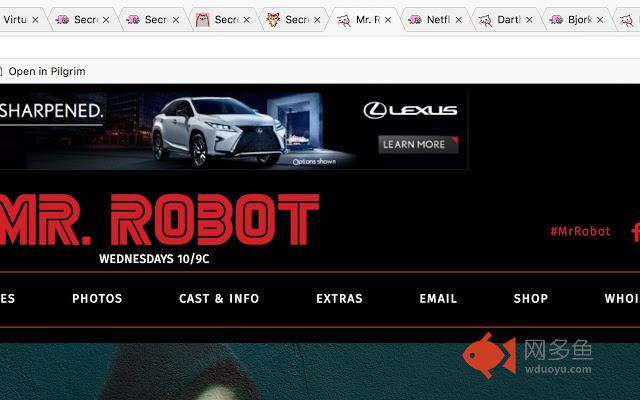Screen dimensions: 640x400
Task: Close the Dart tab
Action: (x=529, y=20)
